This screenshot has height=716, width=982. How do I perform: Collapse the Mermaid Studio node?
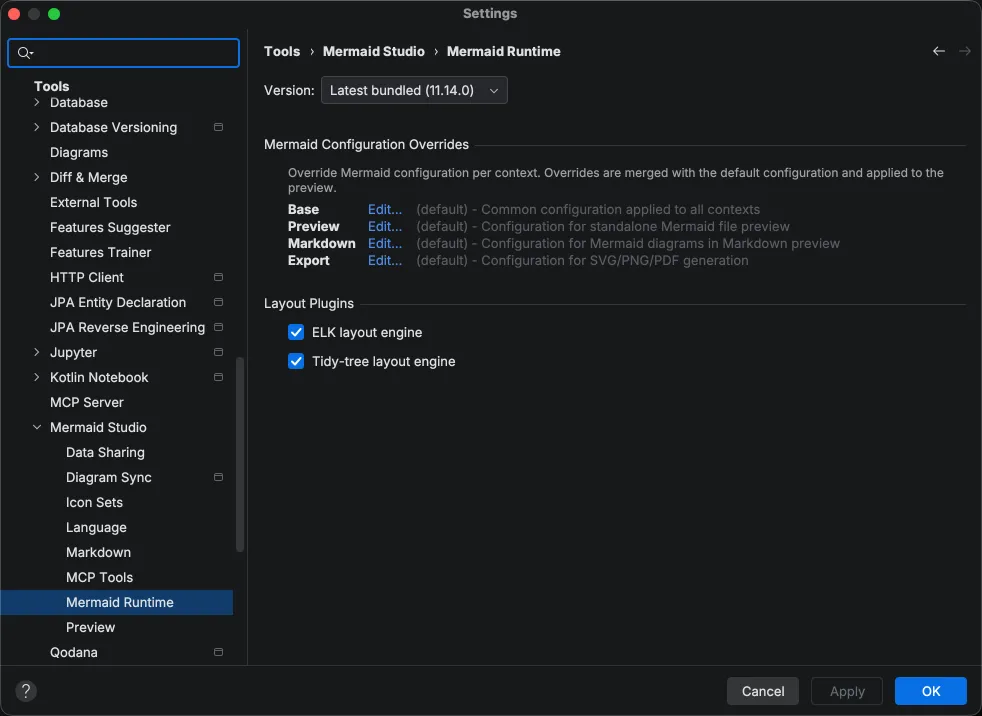coord(36,427)
